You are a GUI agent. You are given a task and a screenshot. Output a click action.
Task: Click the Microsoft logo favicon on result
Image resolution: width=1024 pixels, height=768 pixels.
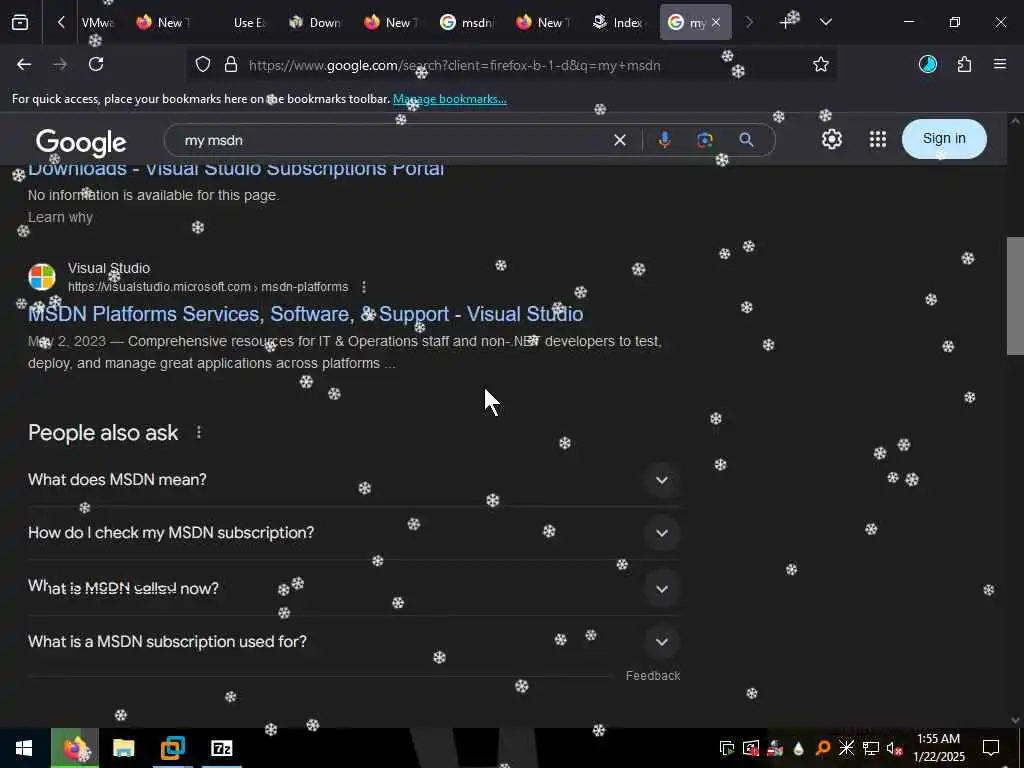point(42,277)
